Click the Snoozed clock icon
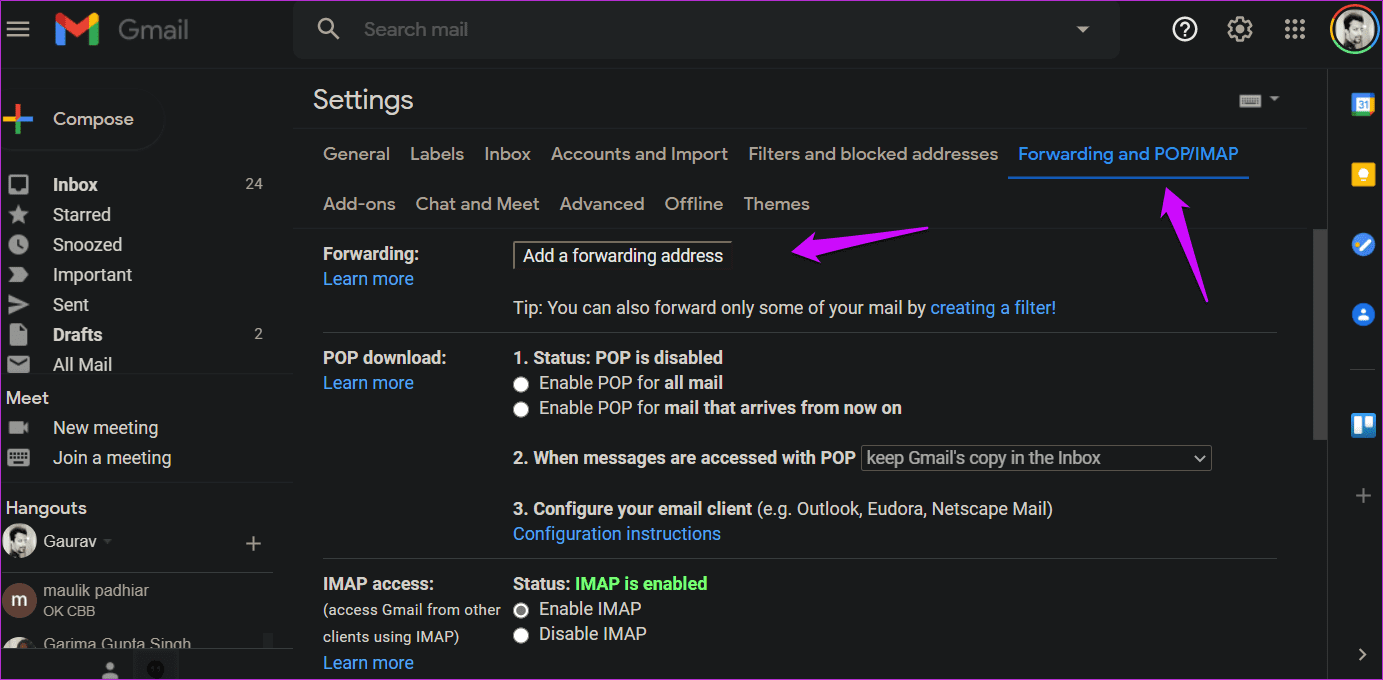This screenshot has height=680, width=1383. pyautogui.click(x=18, y=244)
